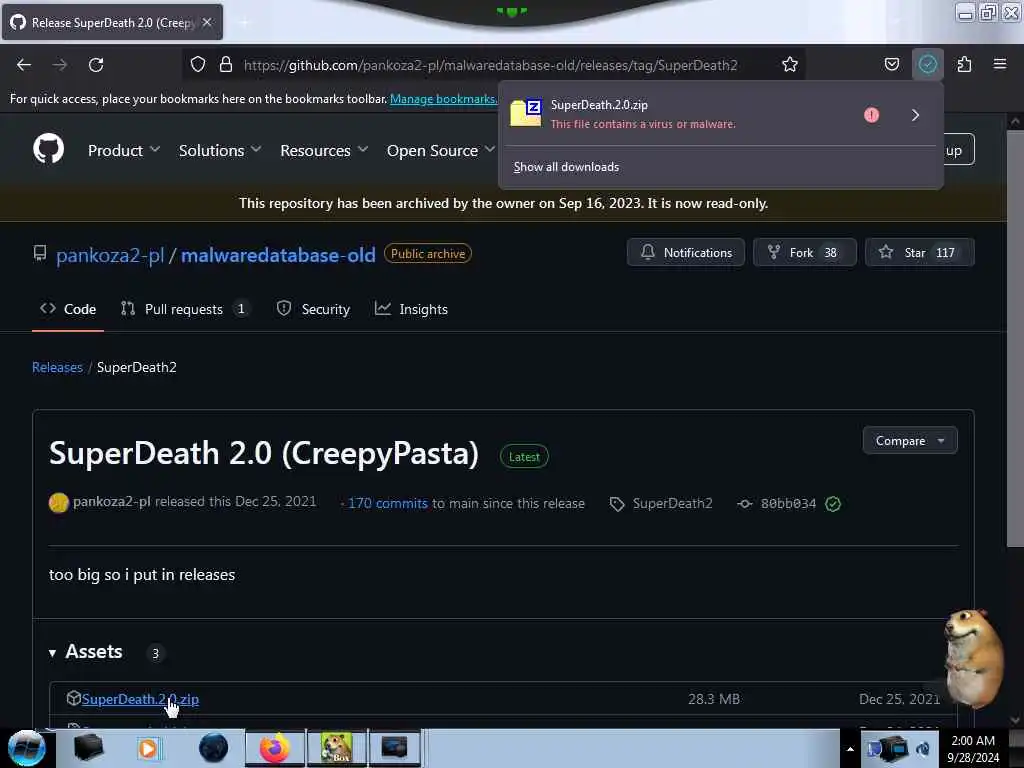The width and height of the screenshot is (1024, 768).
Task: Click pankoza2-pl author name in release info
Action: coord(112,502)
